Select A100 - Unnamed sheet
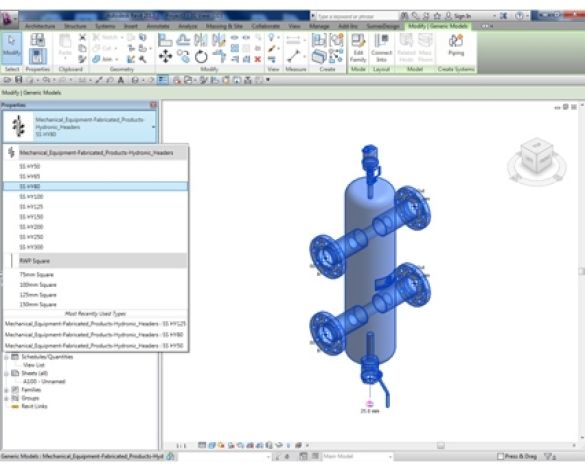 [44, 381]
